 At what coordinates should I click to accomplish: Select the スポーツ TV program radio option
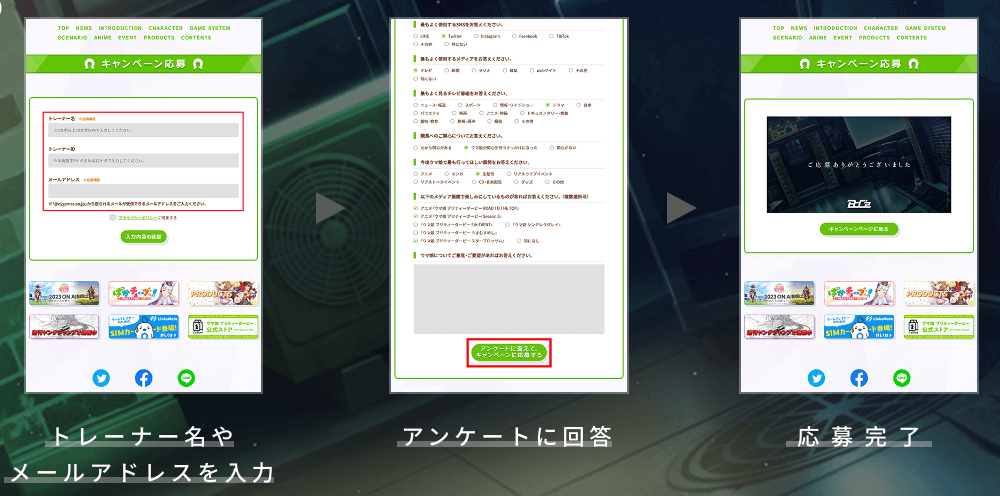(x=461, y=104)
